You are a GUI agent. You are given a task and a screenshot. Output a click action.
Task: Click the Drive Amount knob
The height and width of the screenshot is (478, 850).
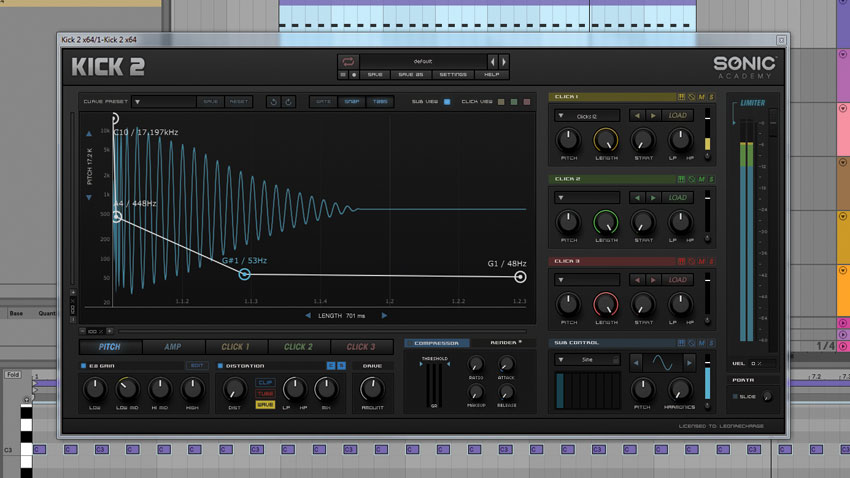(372, 389)
